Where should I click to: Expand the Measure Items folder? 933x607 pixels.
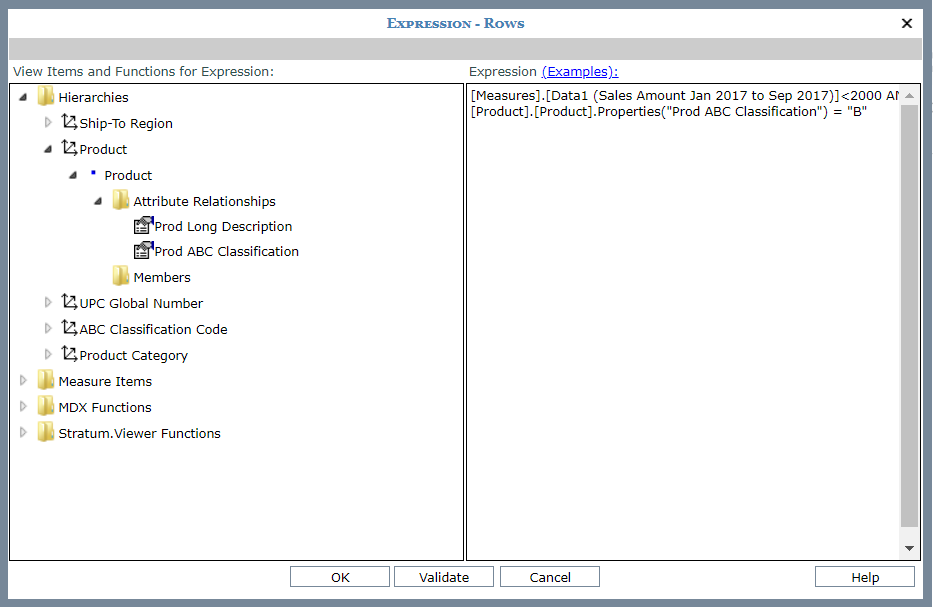[x=24, y=381]
